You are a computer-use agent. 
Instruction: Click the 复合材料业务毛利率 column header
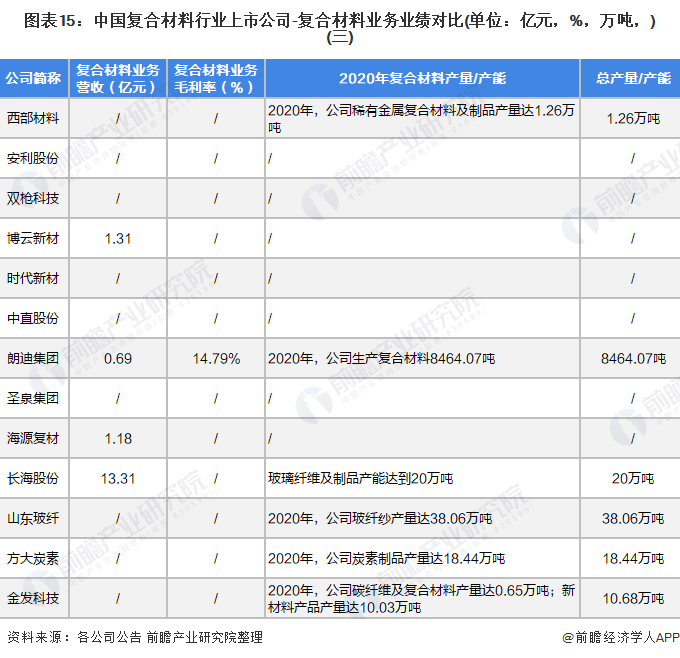pos(216,79)
